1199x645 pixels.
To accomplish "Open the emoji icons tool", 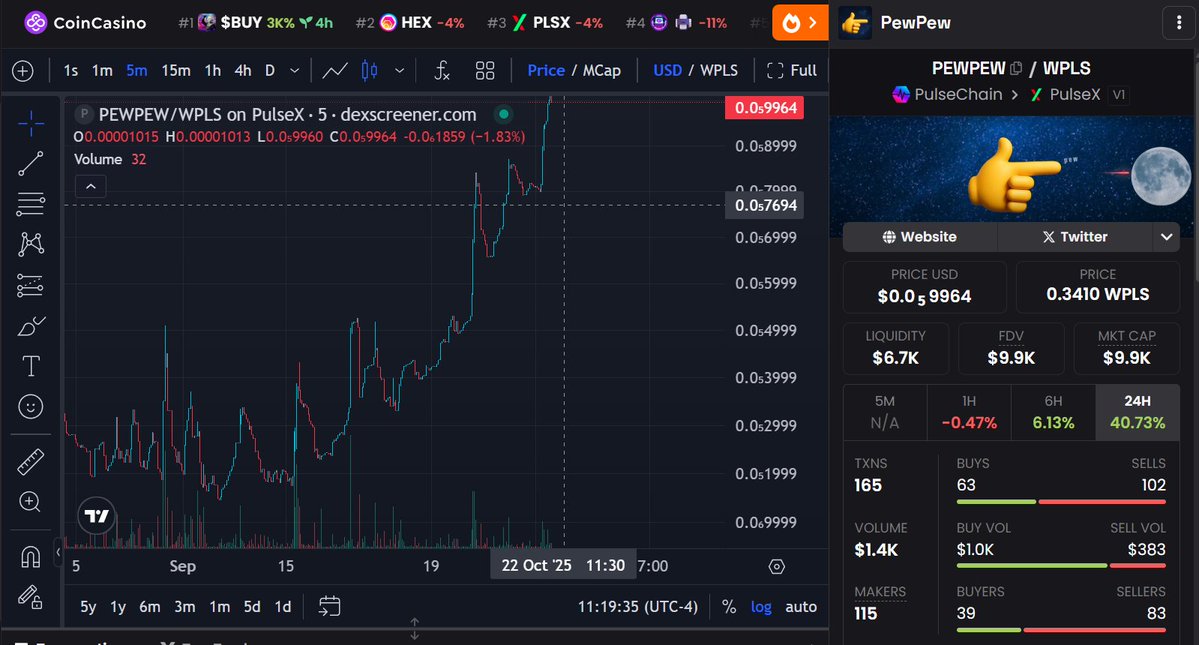I will tap(31, 407).
